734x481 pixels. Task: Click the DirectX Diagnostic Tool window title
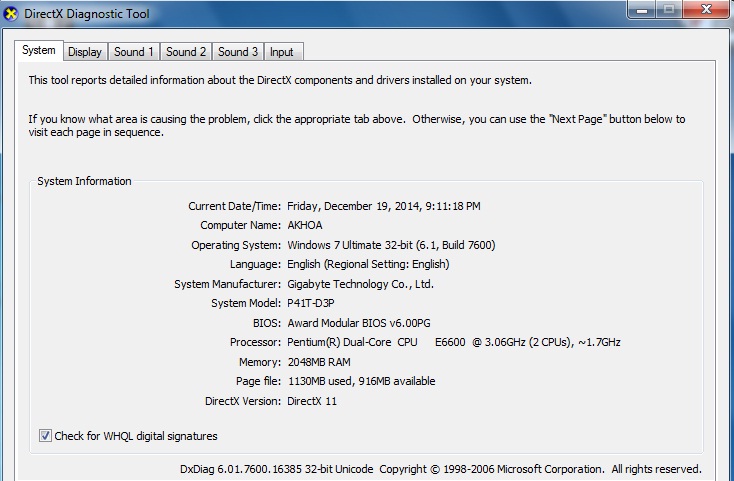click(87, 14)
